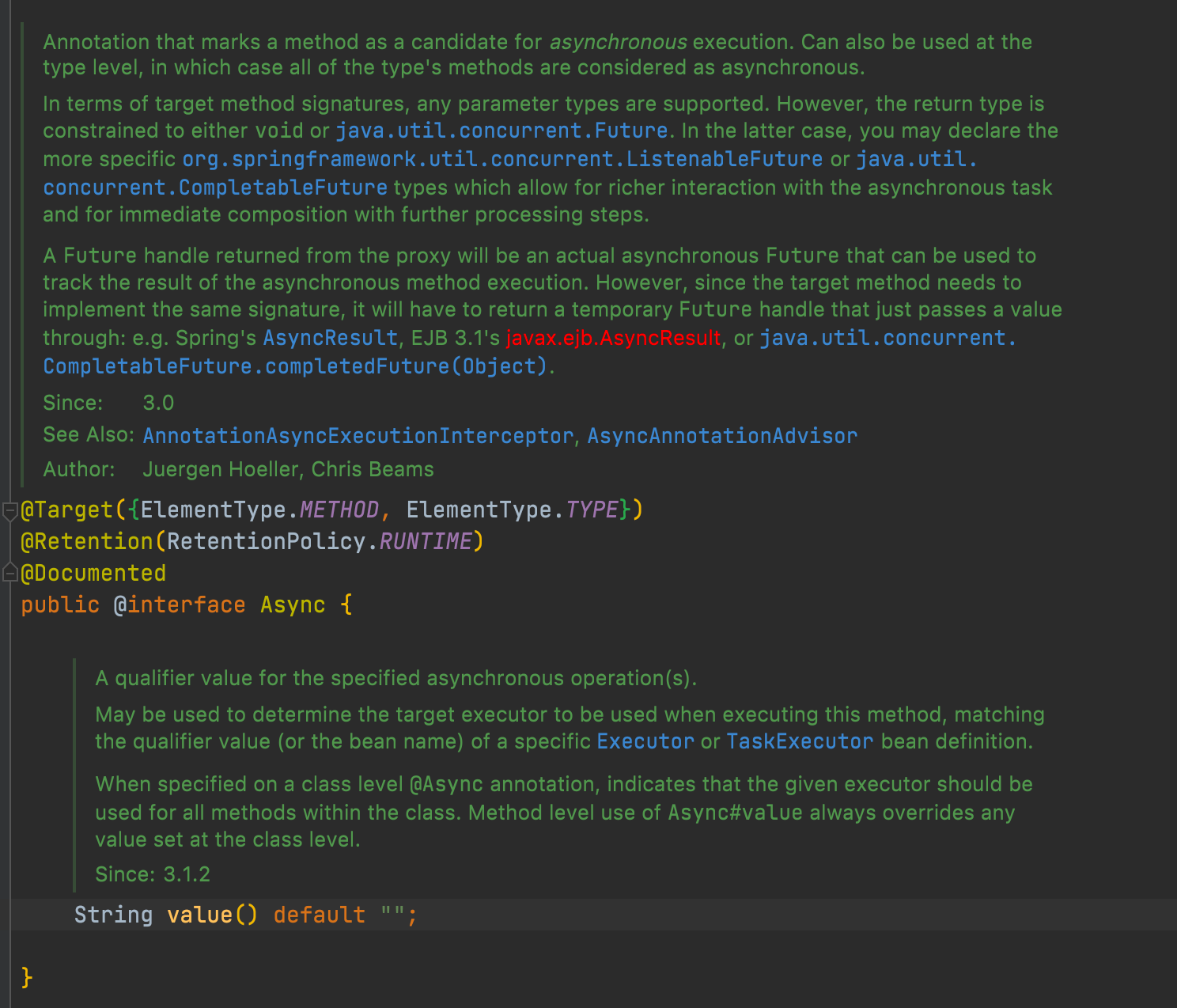Click Async in the interface declaration
Screen dimensions: 1177x1008
point(293,604)
